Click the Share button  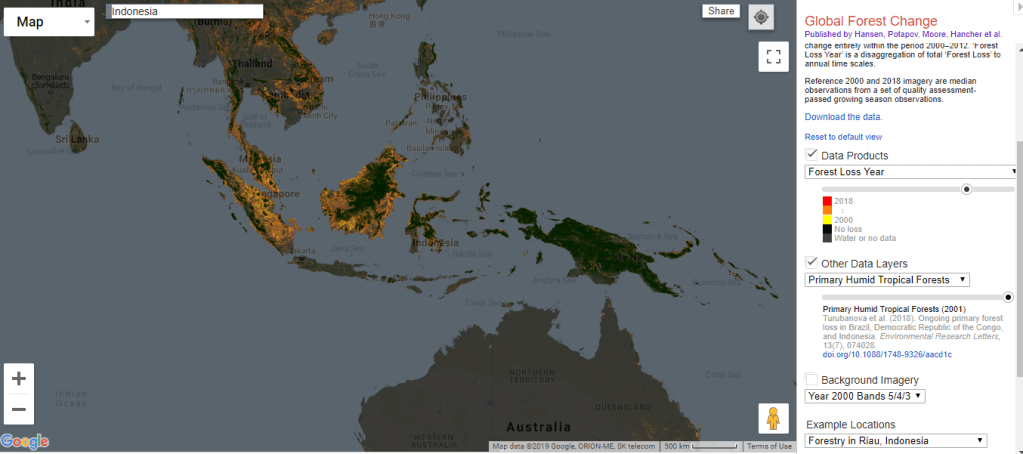point(720,11)
